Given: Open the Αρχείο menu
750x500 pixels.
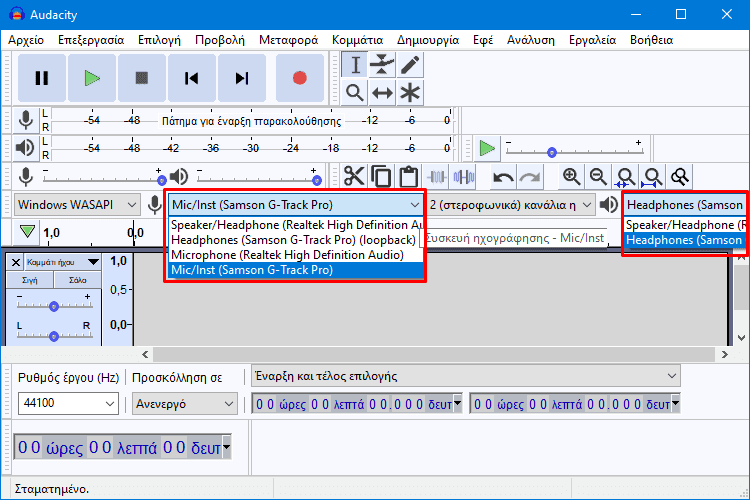Looking at the screenshot, I should point(26,40).
